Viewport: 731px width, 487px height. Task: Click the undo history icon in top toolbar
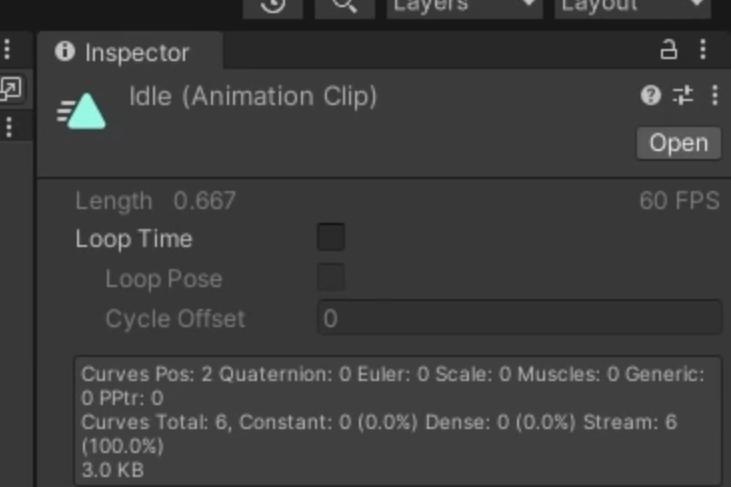click(x=273, y=6)
